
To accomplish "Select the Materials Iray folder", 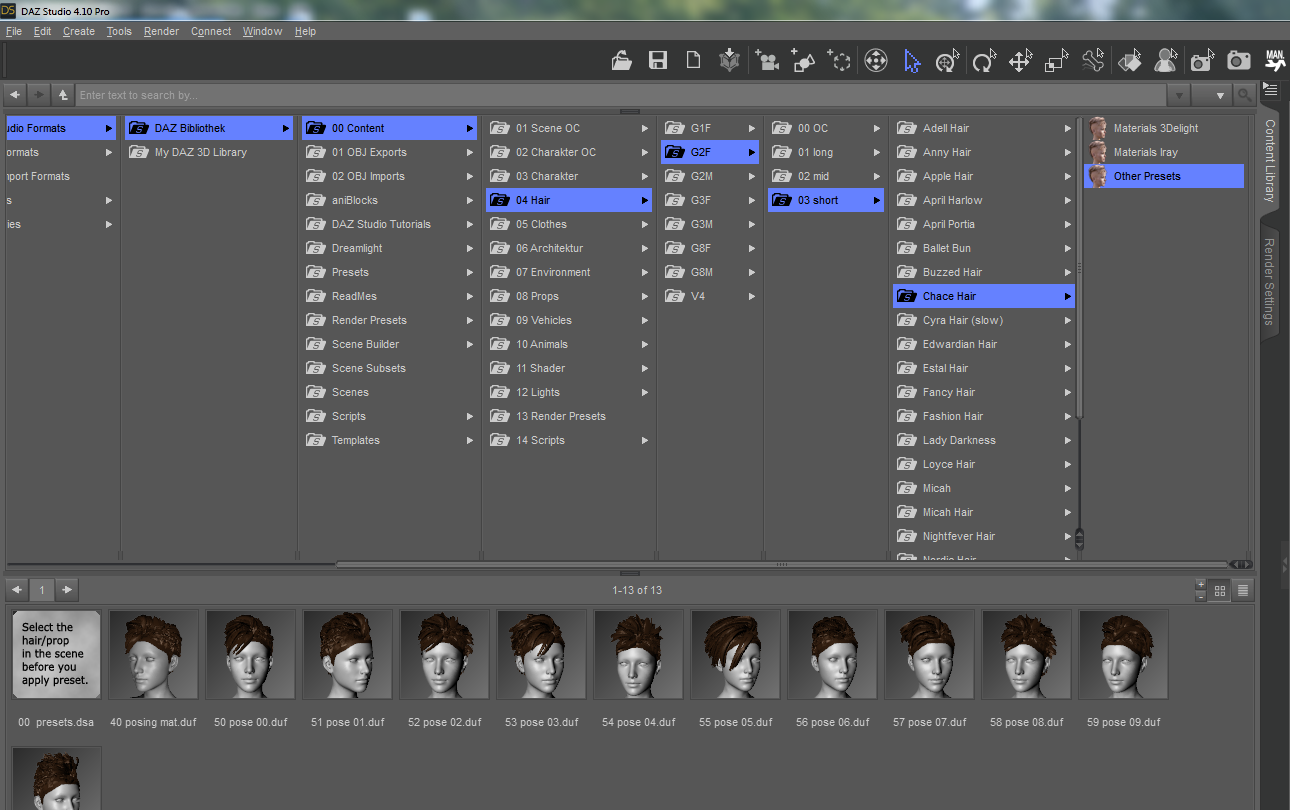I will pos(1145,152).
